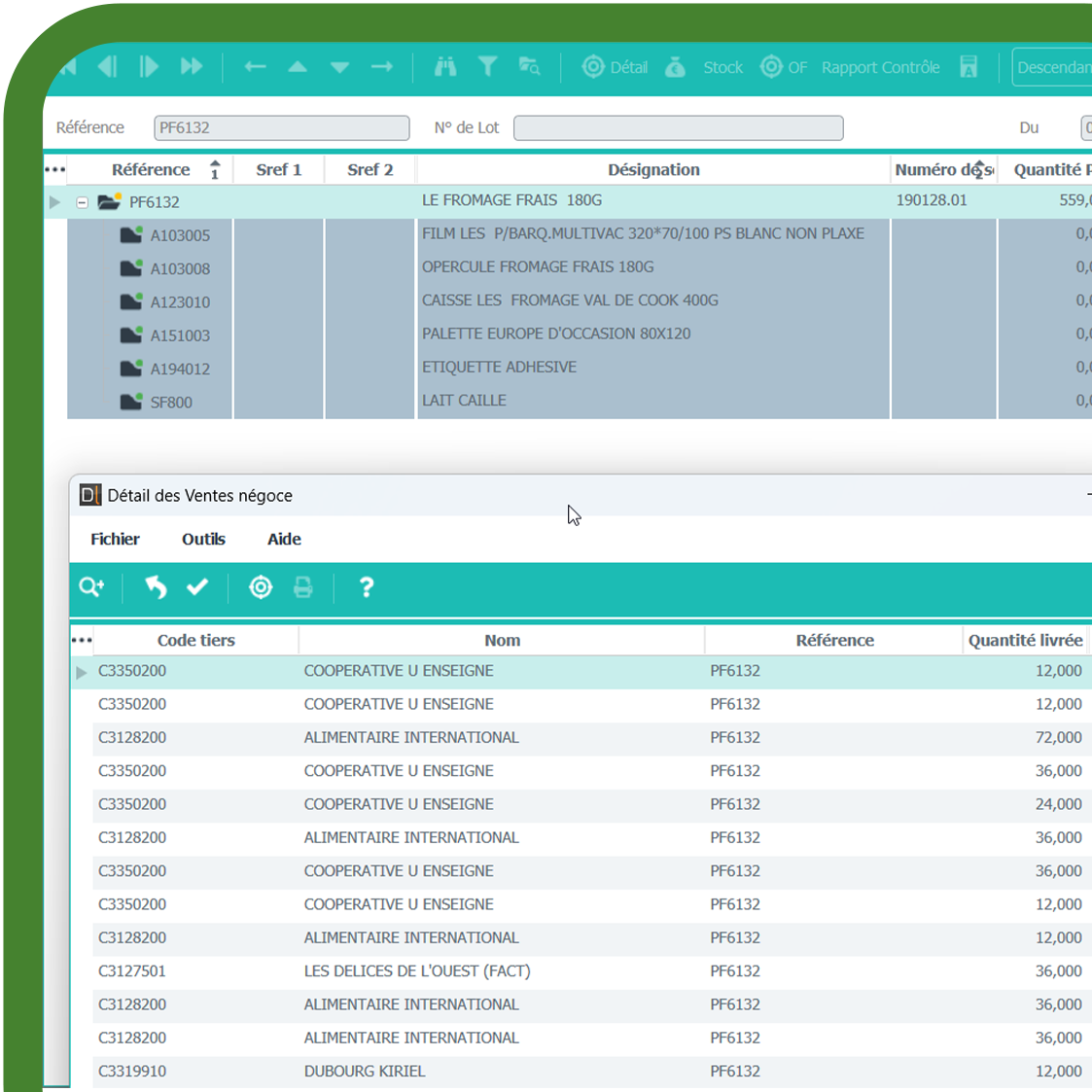1092x1092 pixels.
Task: Click in the N° de Lot field
Action: 678,127
